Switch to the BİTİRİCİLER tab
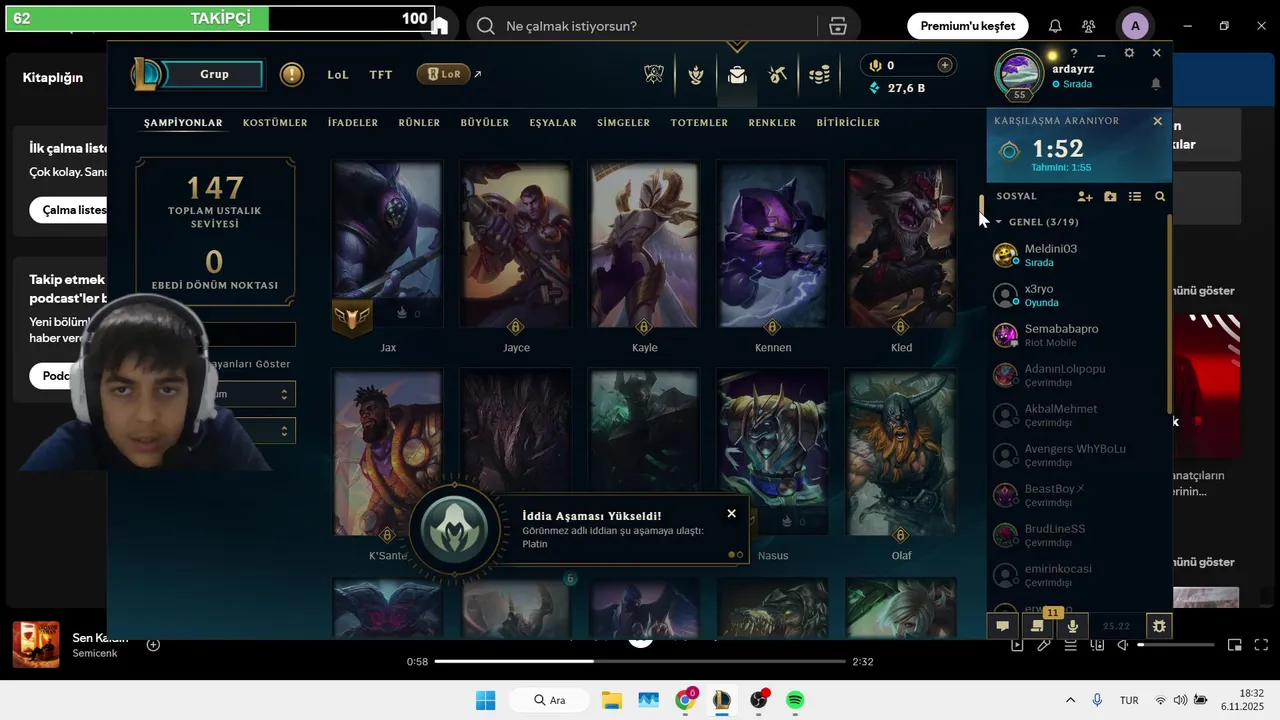The width and height of the screenshot is (1280, 720). click(x=848, y=123)
